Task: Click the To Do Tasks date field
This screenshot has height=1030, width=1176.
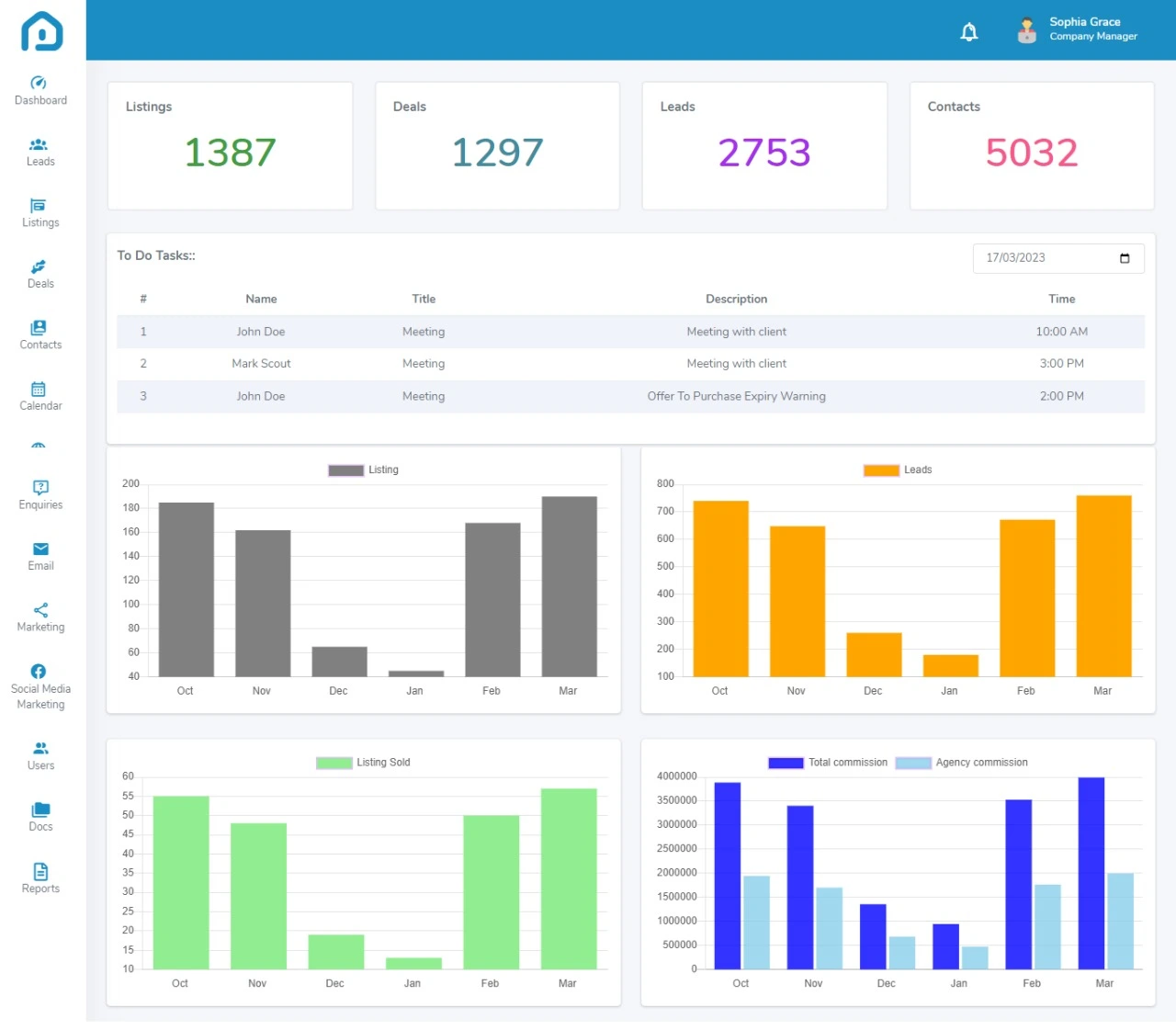Action: coord(1046,258)
